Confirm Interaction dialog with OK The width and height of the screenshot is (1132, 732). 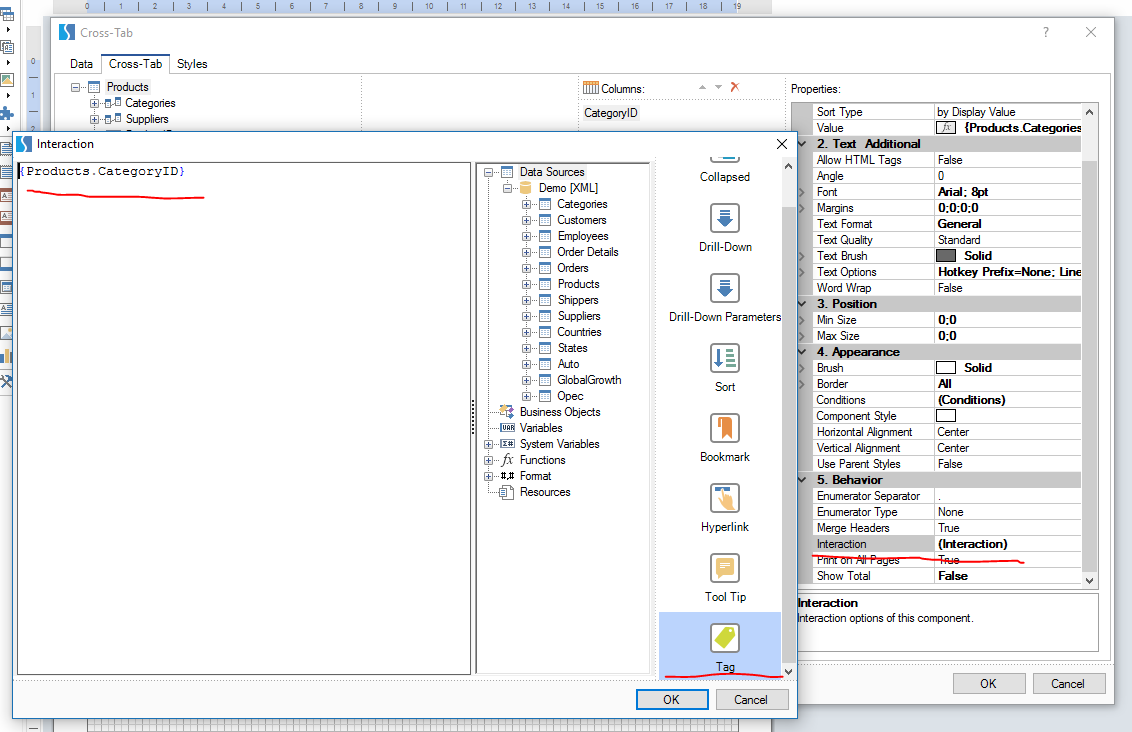click(x=671, y=700)
